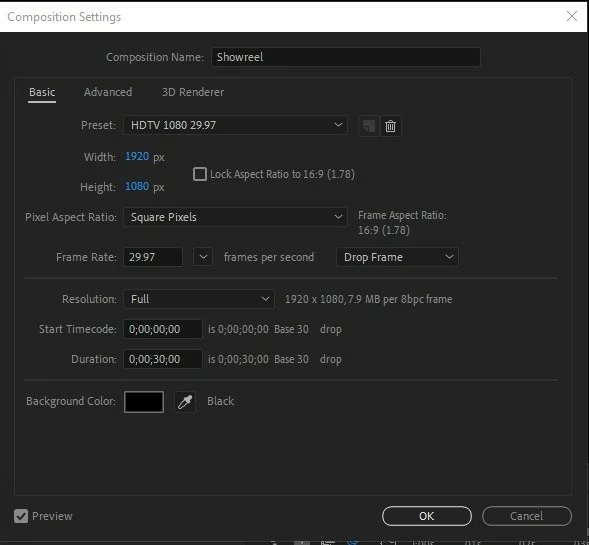The image size is (589, 545).
Task: Open the frame rate presets arrow menu
Action: (203, 257)
